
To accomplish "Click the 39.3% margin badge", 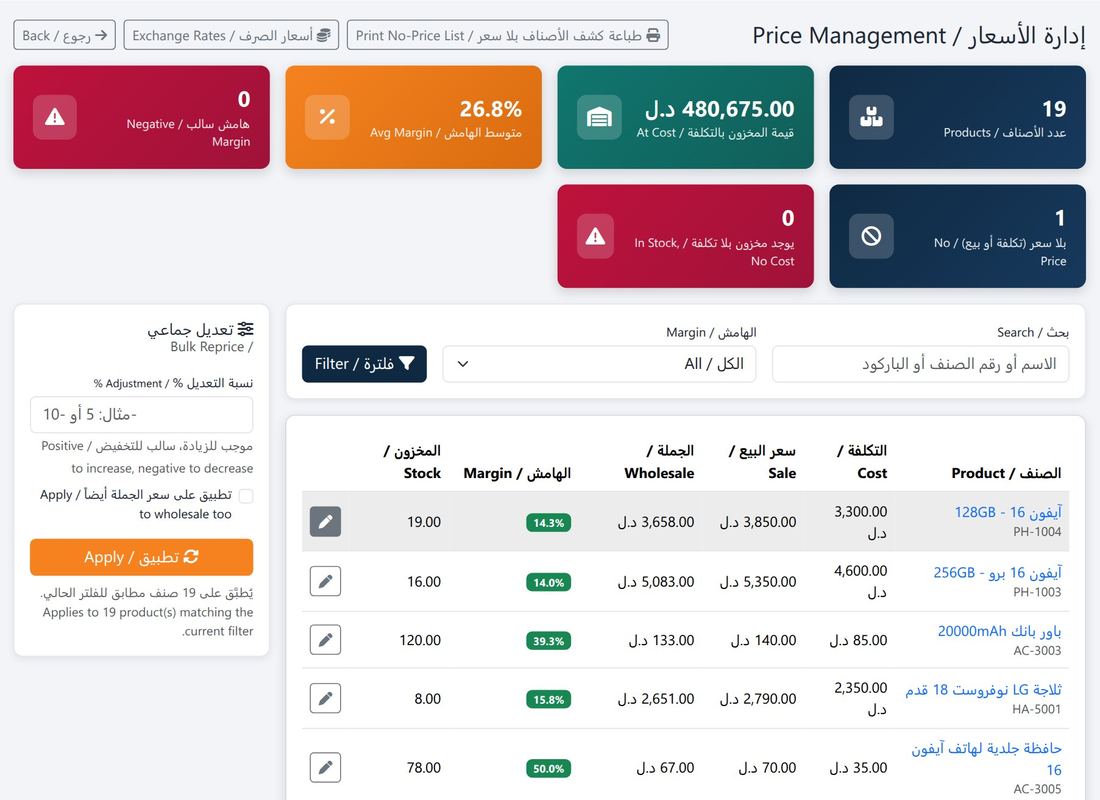I will 549,641.
